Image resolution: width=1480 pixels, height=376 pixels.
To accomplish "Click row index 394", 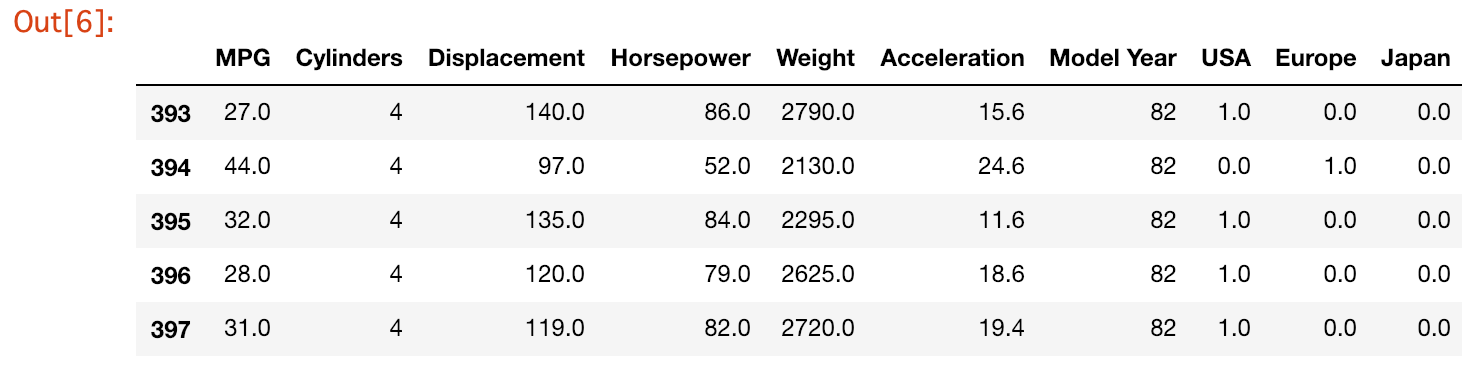I will tap(170, 167).
